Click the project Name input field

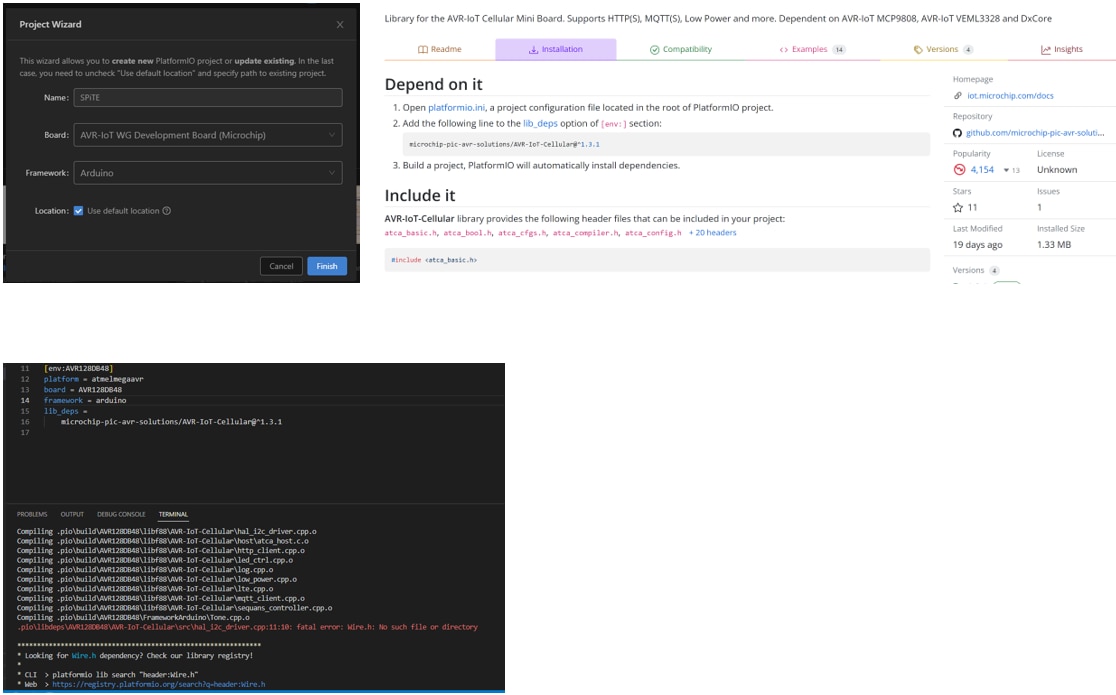208,98
